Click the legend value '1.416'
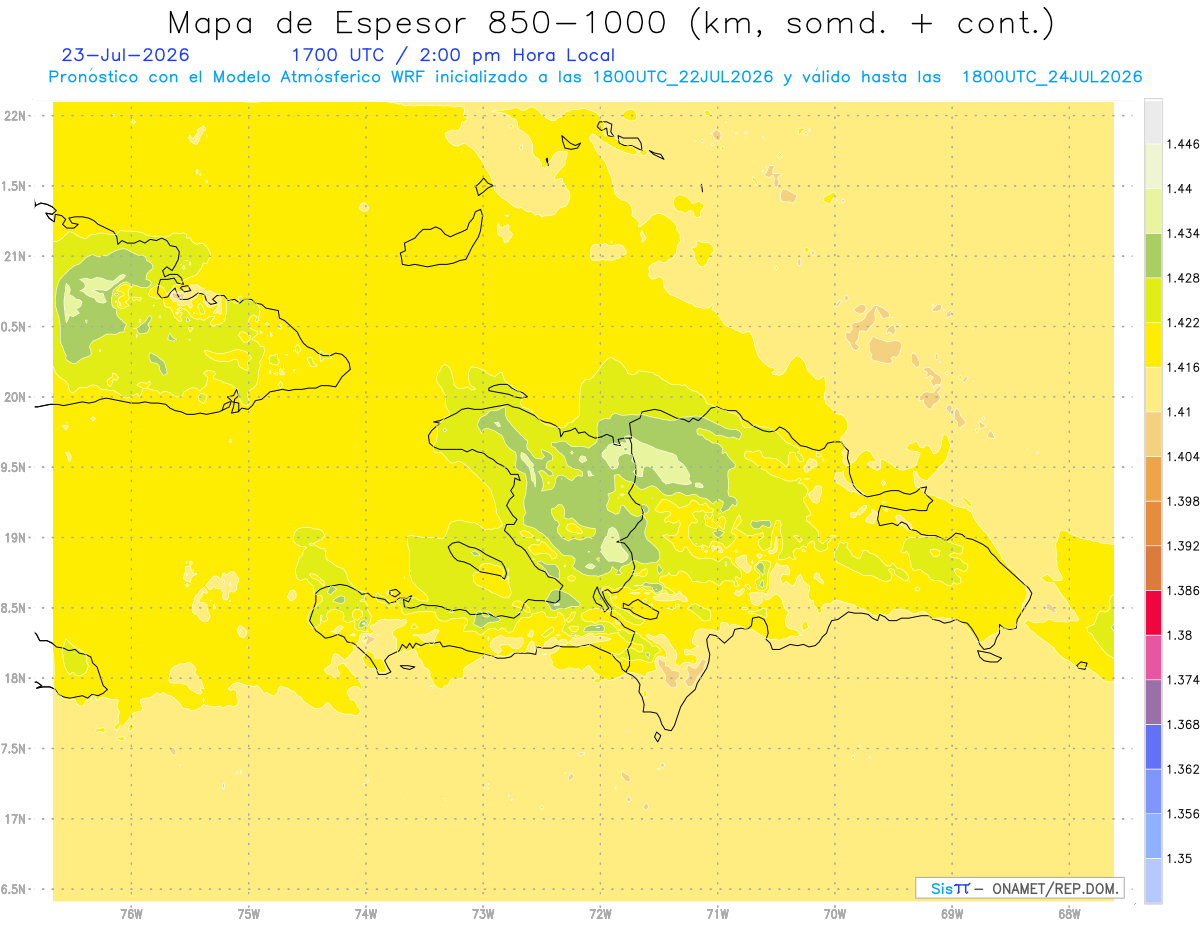Viewport: 1200px width, 927px height. pos(1183,367)
